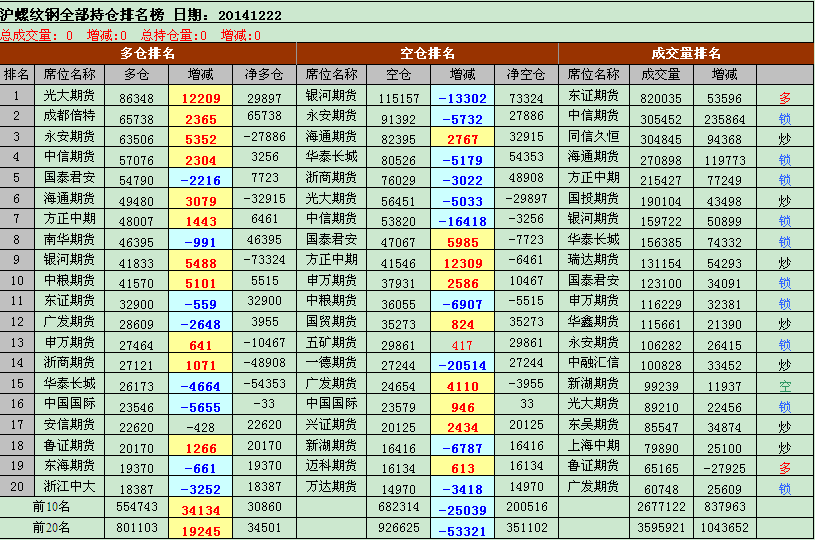Image resolution: width=815 pixels, height=540 pixels.
Task: Select 东吴期货 seat name
Action: (x=593, y=425)
